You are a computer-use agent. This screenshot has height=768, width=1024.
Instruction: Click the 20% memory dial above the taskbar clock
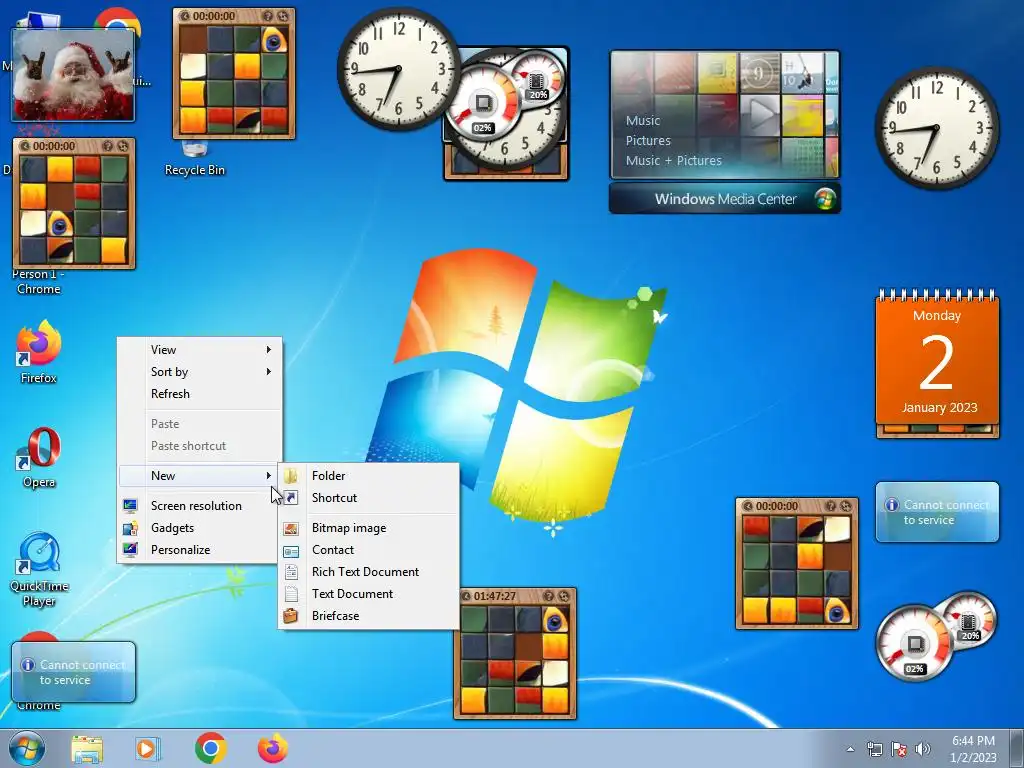[x=969, y=620]
